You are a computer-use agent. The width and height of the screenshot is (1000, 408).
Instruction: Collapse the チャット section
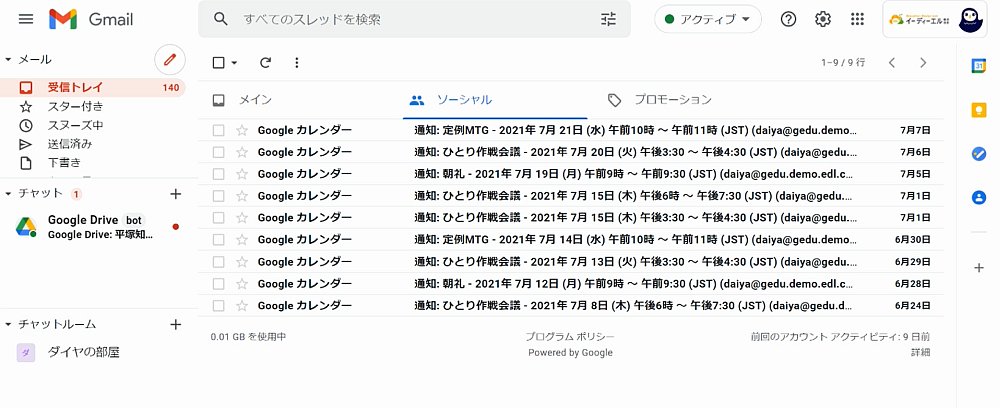pyautogui.click(x=8, y=193)
